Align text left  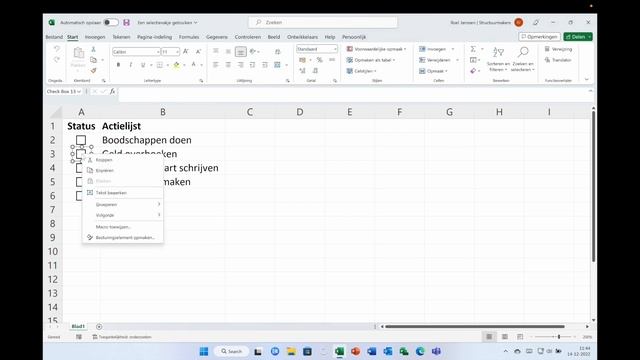(x=216, y=64)
